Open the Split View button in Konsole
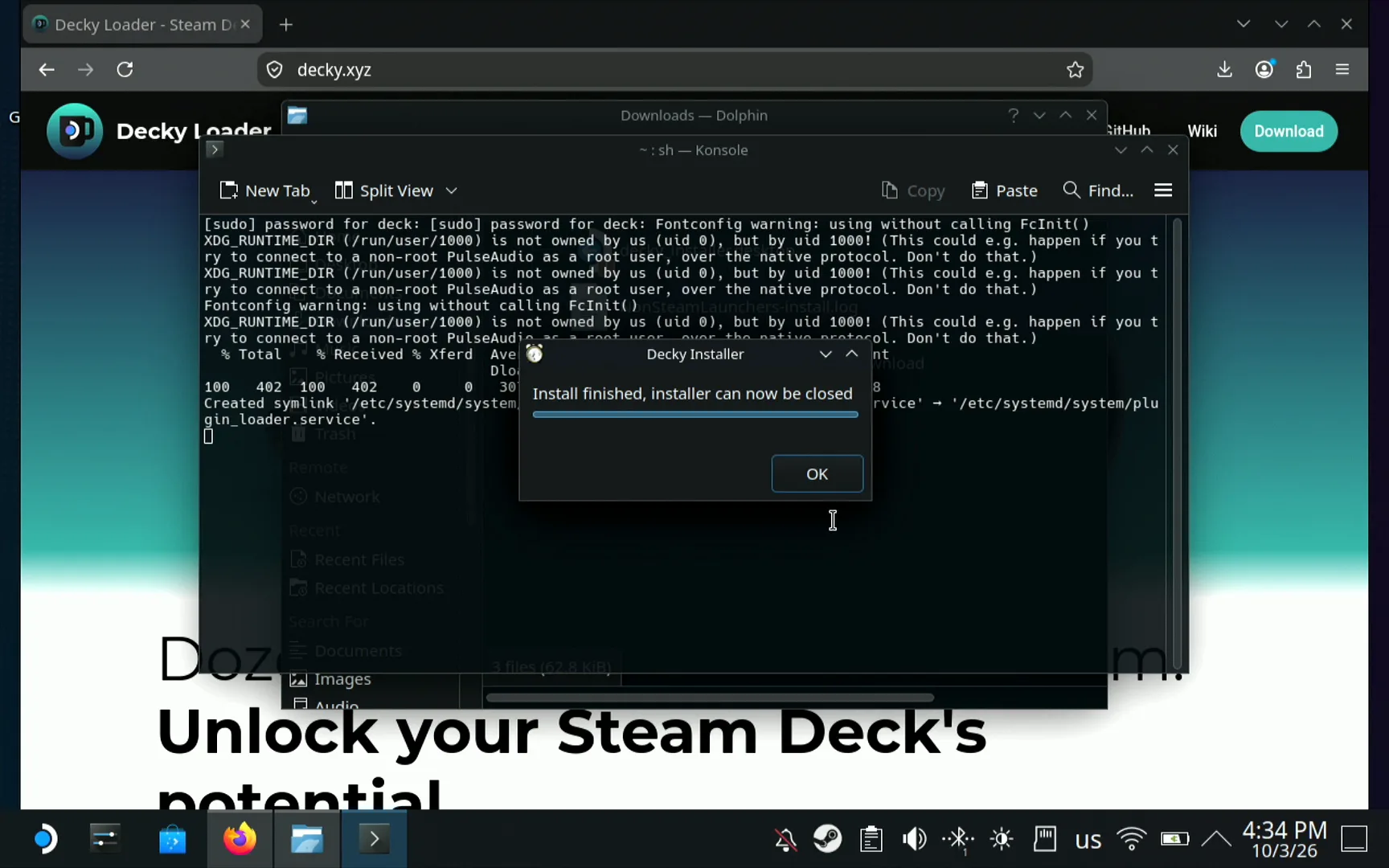Image resolution: width=1389 pixels, height=868 pixels. (x=384, y=190)
